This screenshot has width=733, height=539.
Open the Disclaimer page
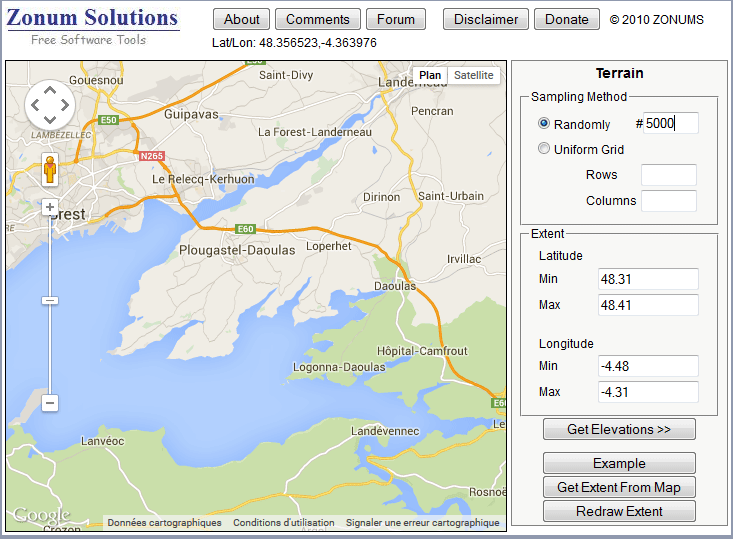(x=486, y=19)
